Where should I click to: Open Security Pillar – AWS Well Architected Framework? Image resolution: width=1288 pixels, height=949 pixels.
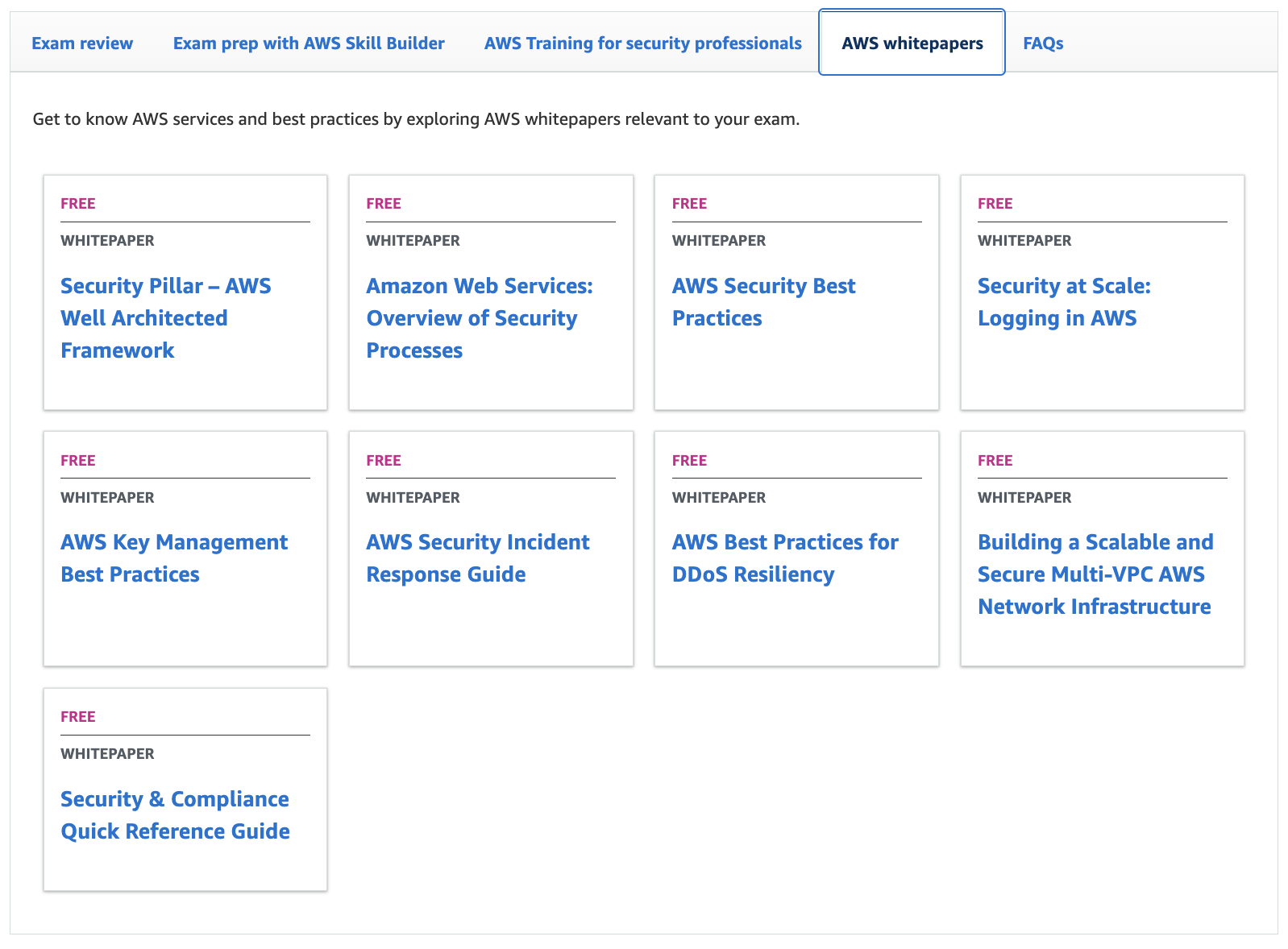pyautogui.click(x=166, y=318)
